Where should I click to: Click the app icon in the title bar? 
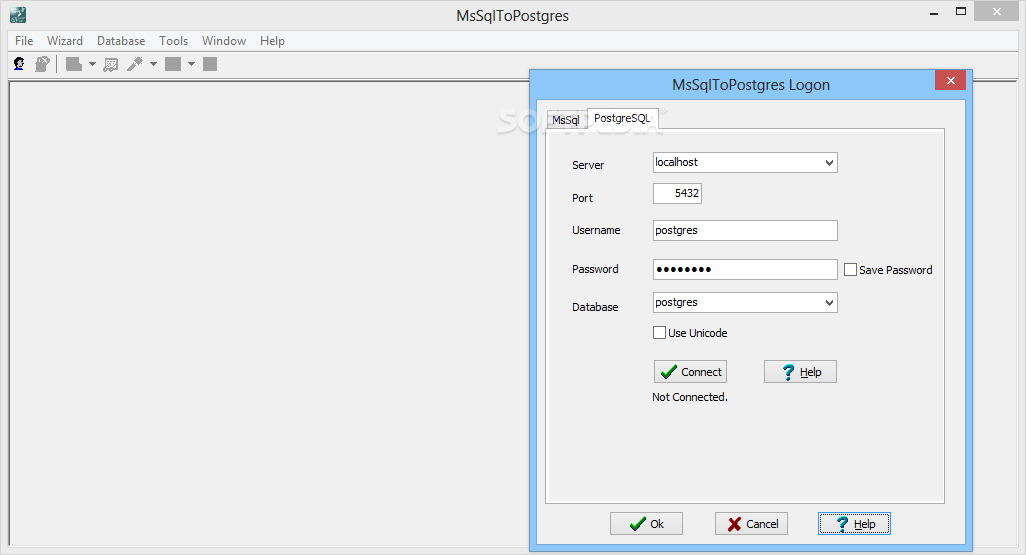18,15
